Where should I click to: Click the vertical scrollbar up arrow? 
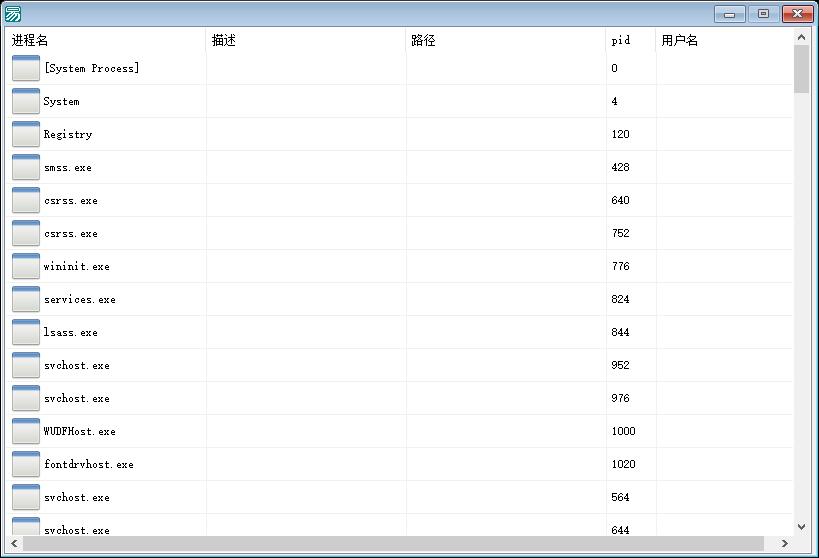(801, 37)
